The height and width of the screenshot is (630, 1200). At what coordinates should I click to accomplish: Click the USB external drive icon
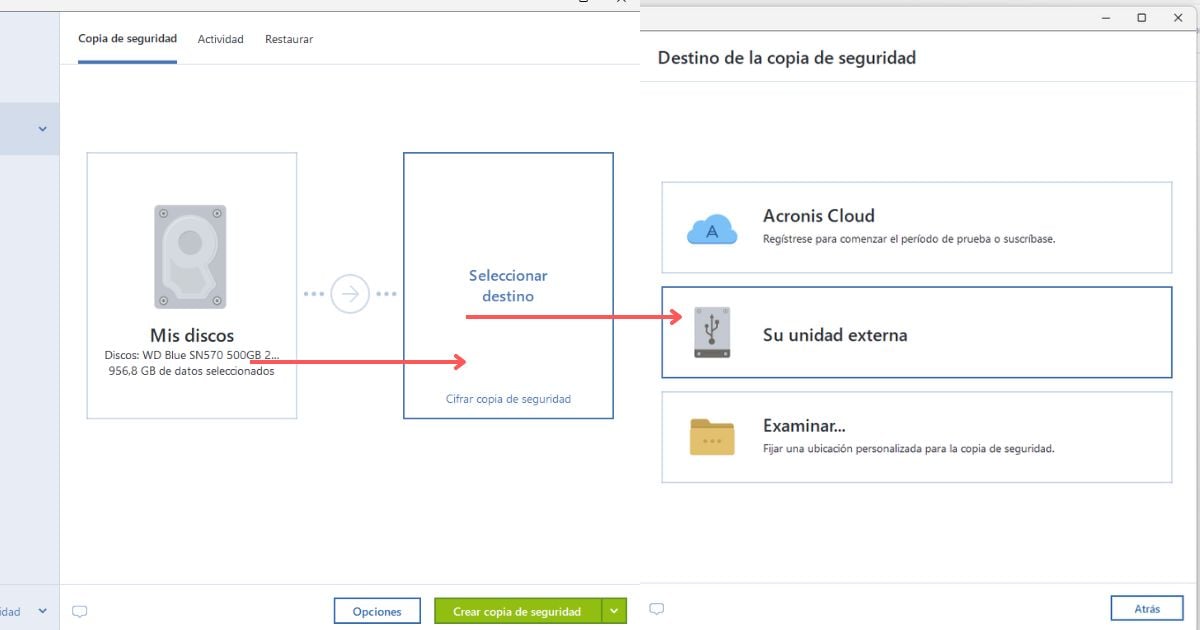[x=712, y=333]
